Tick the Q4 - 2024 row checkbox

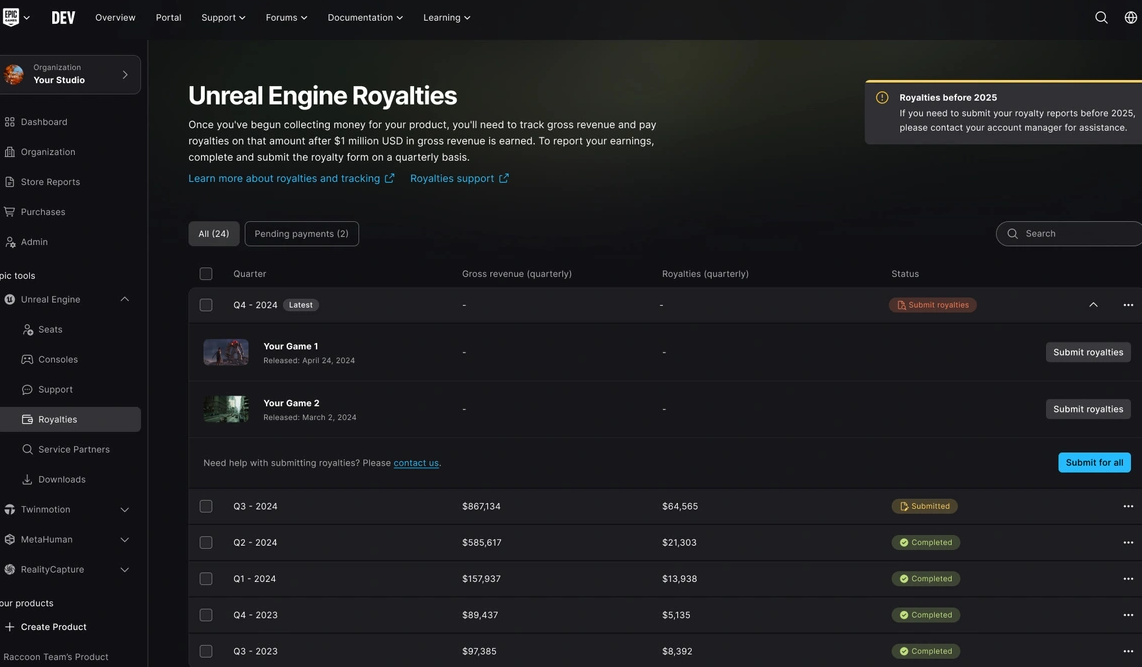pyautogui.click(x=206, y=305)
